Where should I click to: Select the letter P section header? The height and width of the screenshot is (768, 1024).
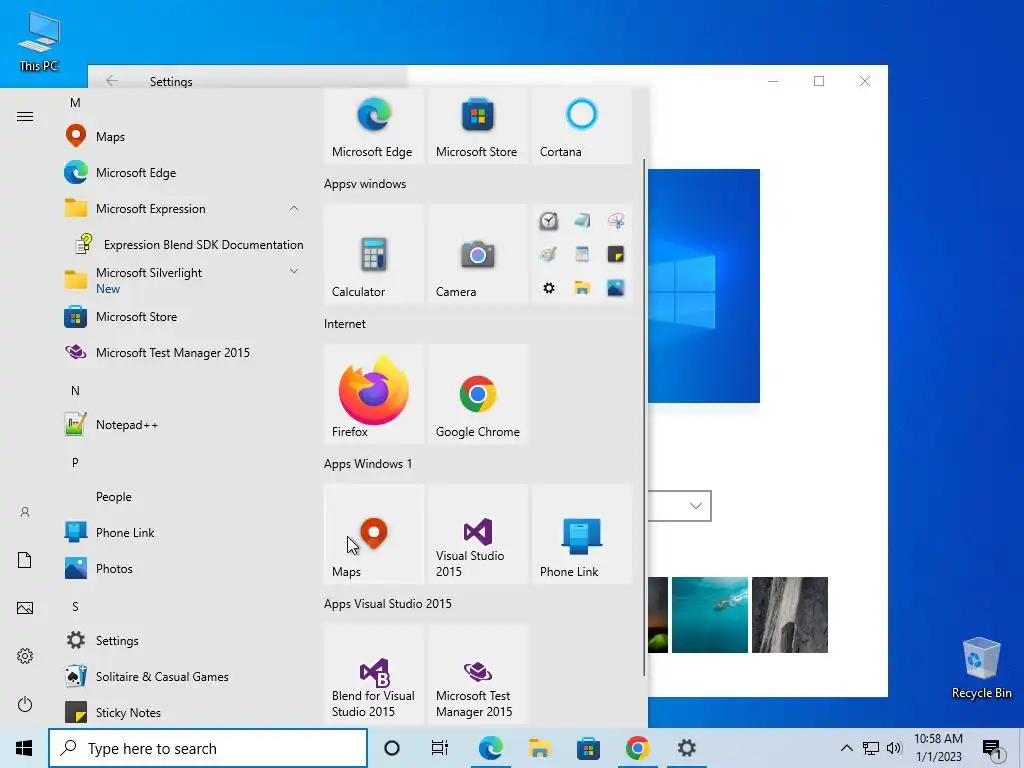click(75, 462)
